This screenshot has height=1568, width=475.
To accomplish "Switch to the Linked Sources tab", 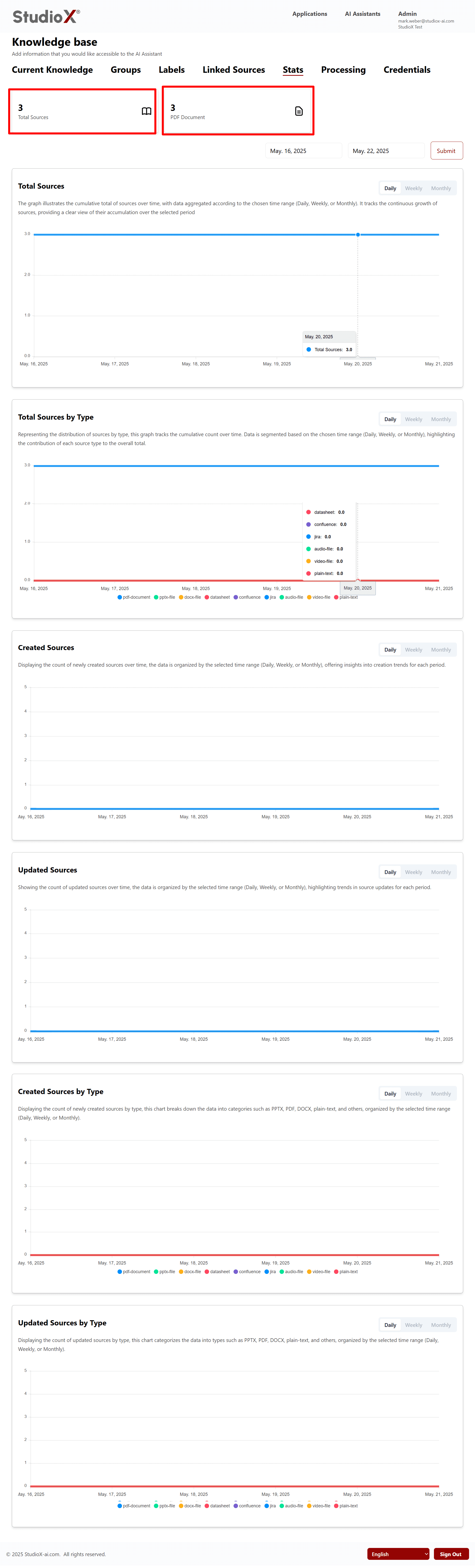I will (x=234, y=69).
